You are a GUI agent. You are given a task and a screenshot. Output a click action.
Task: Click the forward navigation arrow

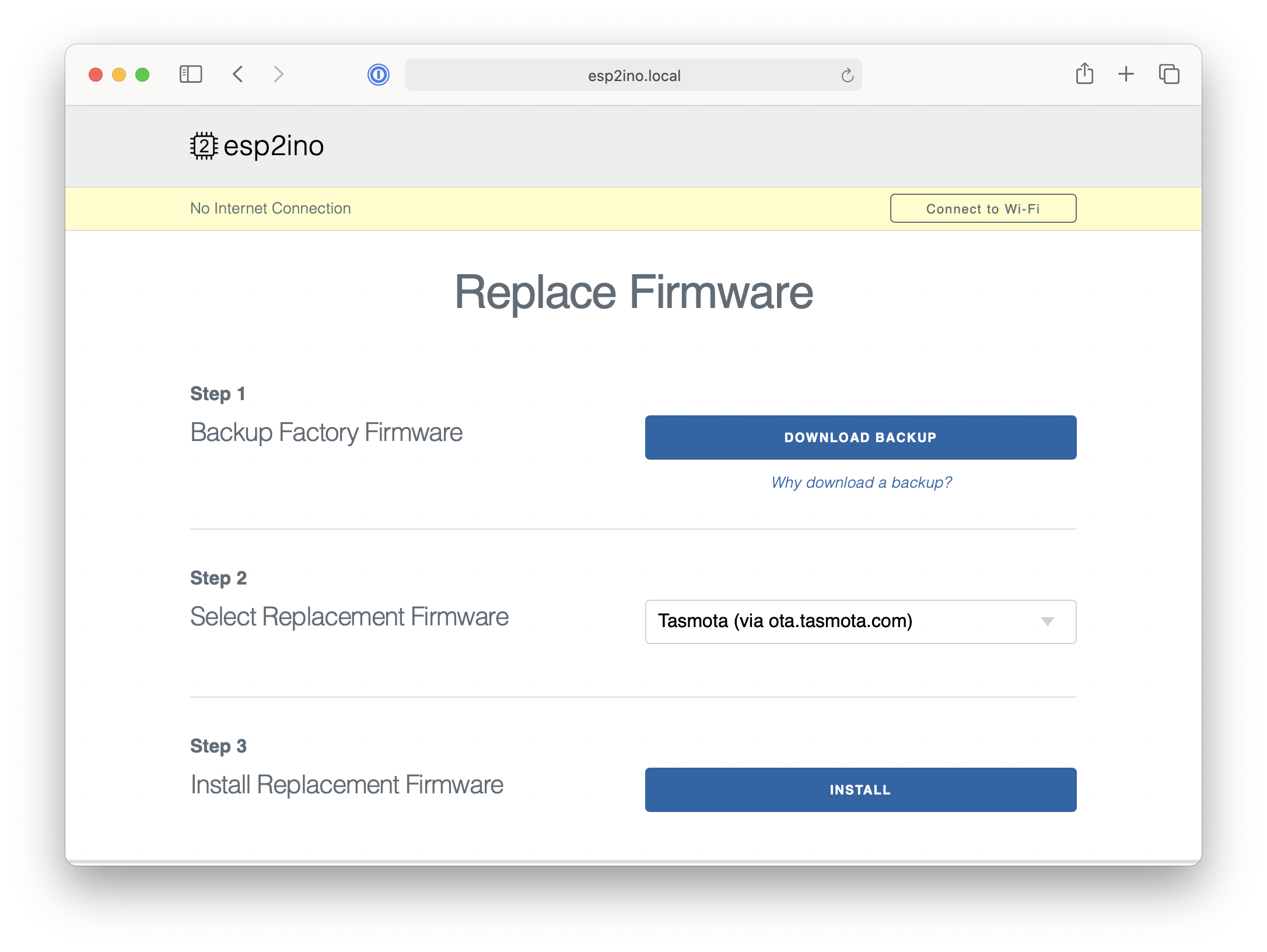(x=280, y=73)
